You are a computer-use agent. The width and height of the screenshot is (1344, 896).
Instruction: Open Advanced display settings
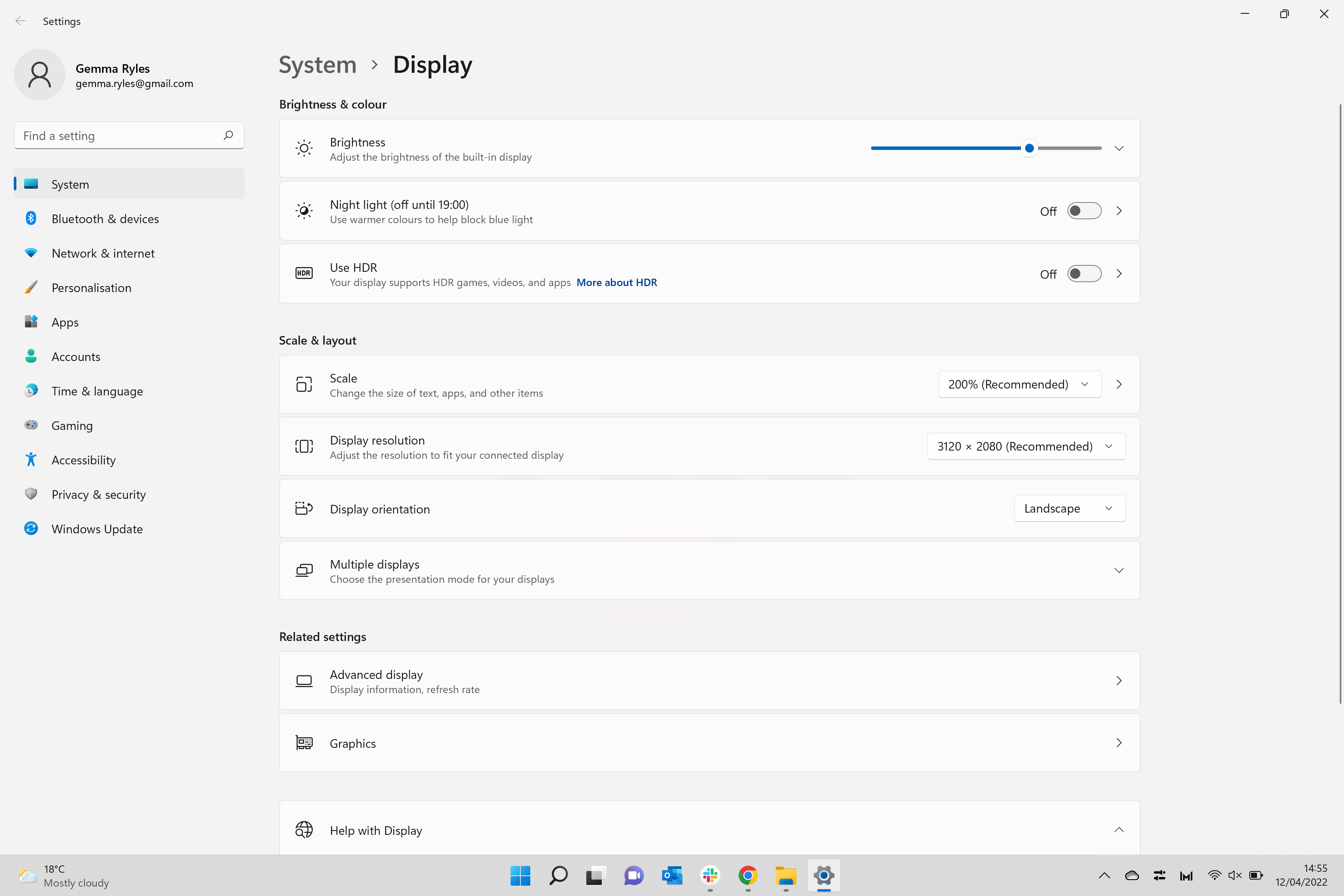pyautogui.click(x=709, y=681)
